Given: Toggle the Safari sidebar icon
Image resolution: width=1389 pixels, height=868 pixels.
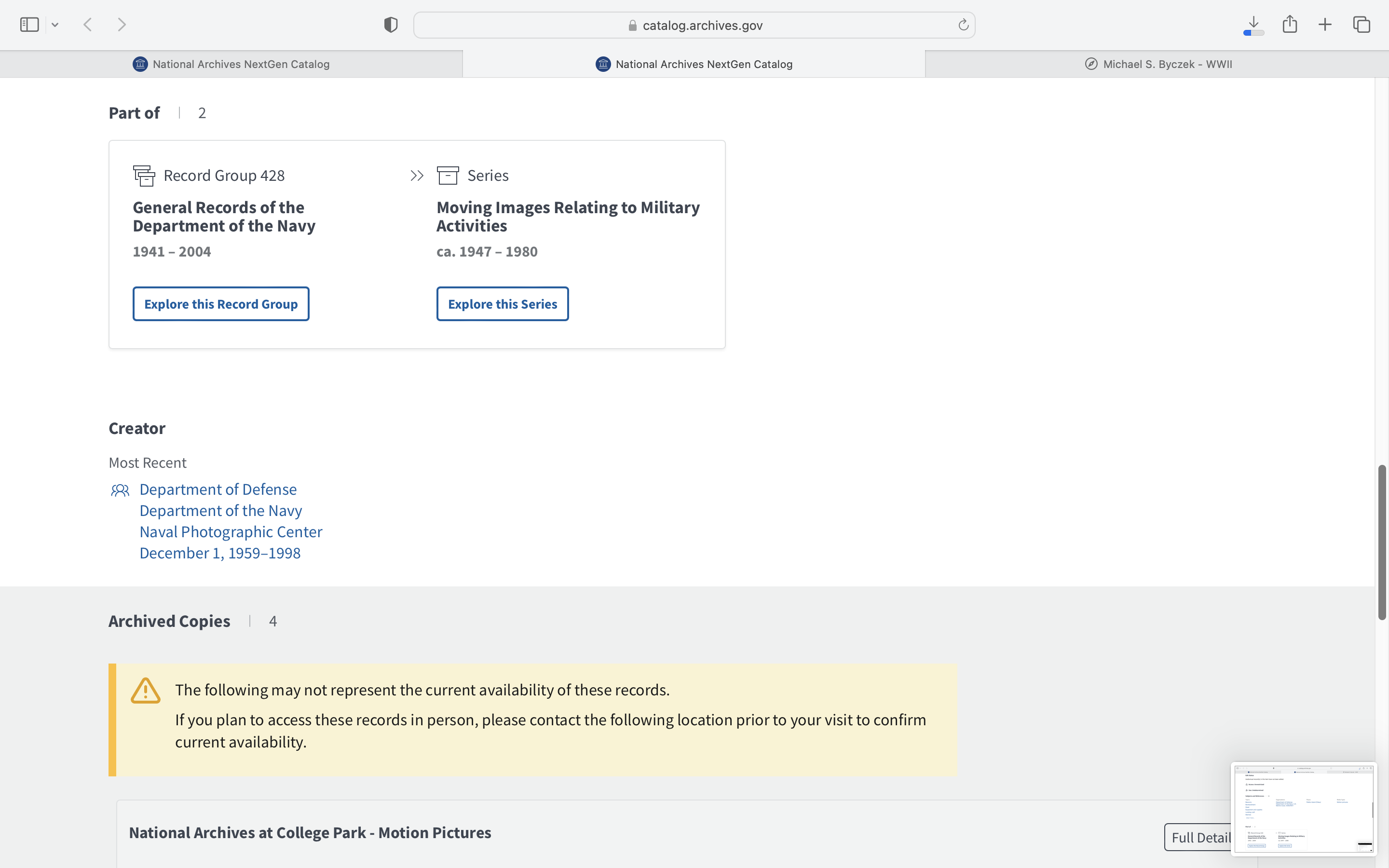Looking at the screenshot, I should coord(29,25).
